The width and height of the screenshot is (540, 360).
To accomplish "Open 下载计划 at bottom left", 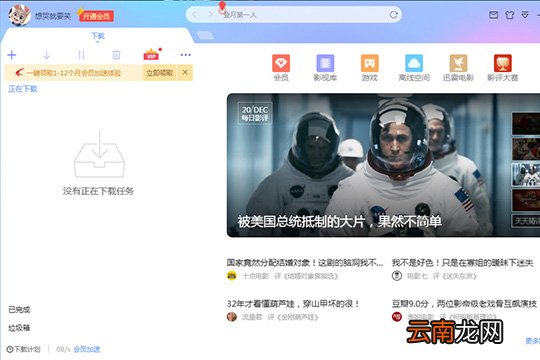I will [x=24, y=349].
